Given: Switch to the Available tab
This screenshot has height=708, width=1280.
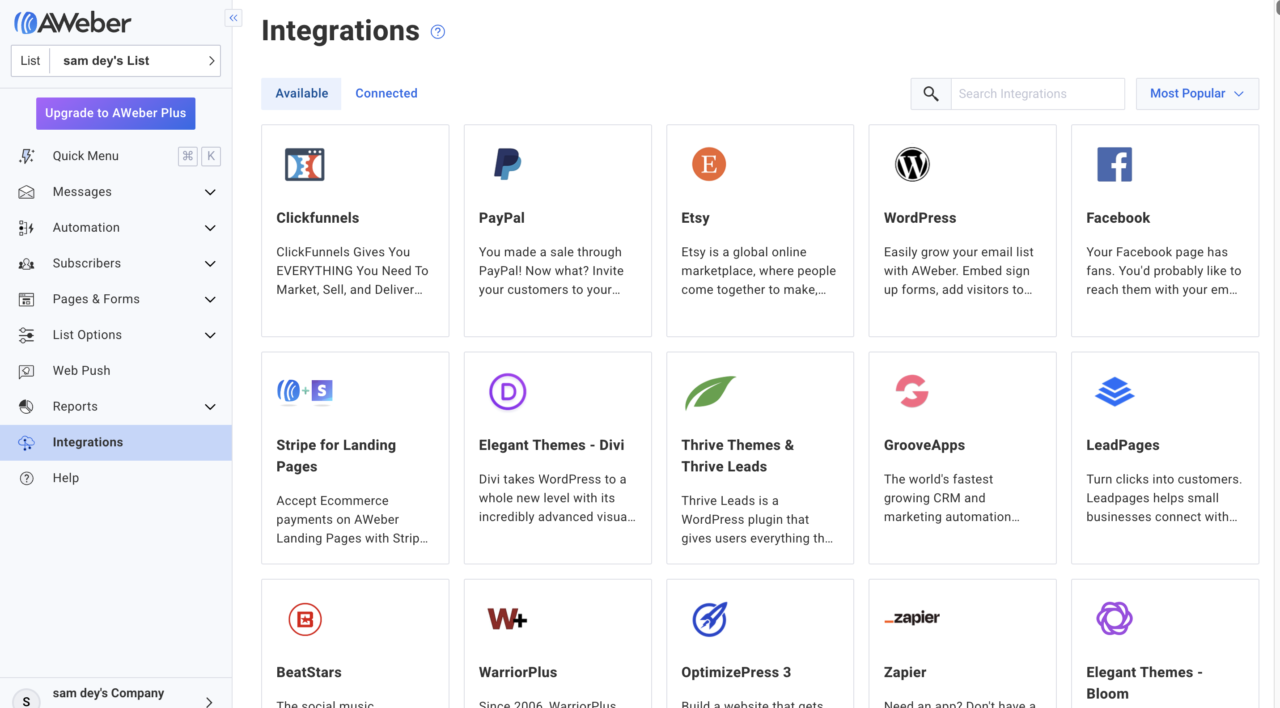Looking at the screenshot, I should (x=302, y=94).
